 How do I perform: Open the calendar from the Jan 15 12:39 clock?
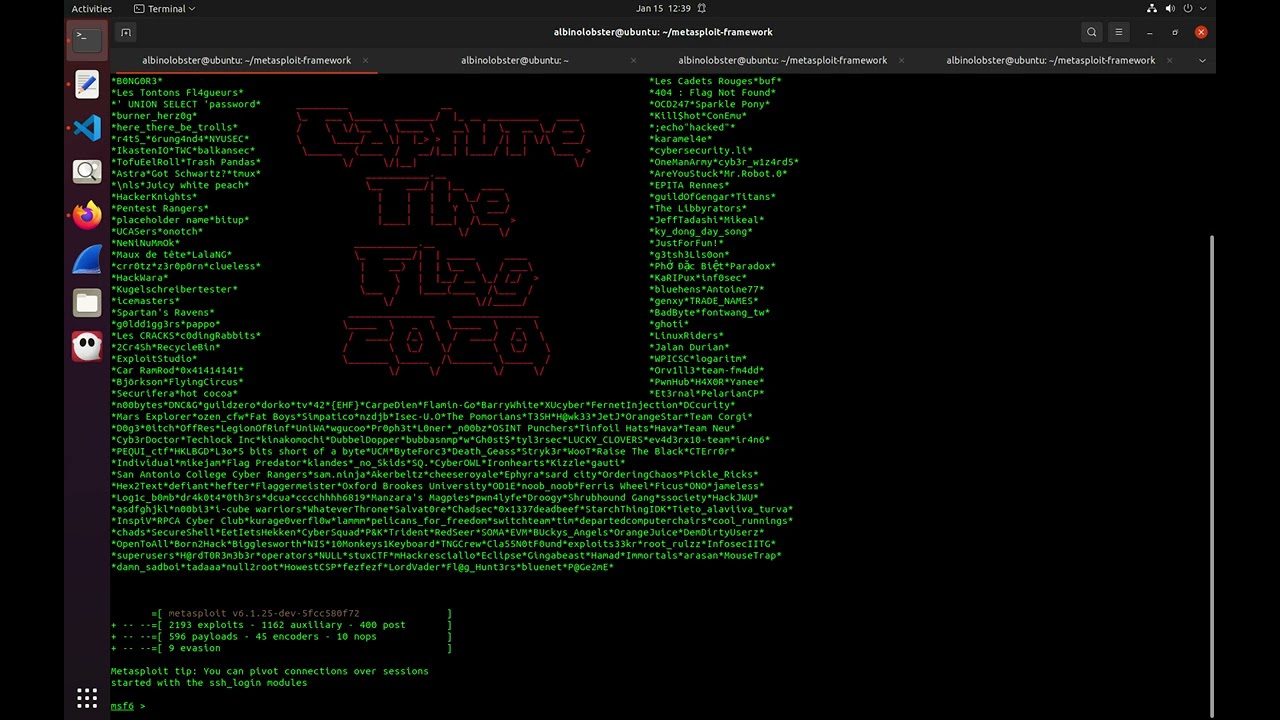pyautogui.click(x=663, y=8)
